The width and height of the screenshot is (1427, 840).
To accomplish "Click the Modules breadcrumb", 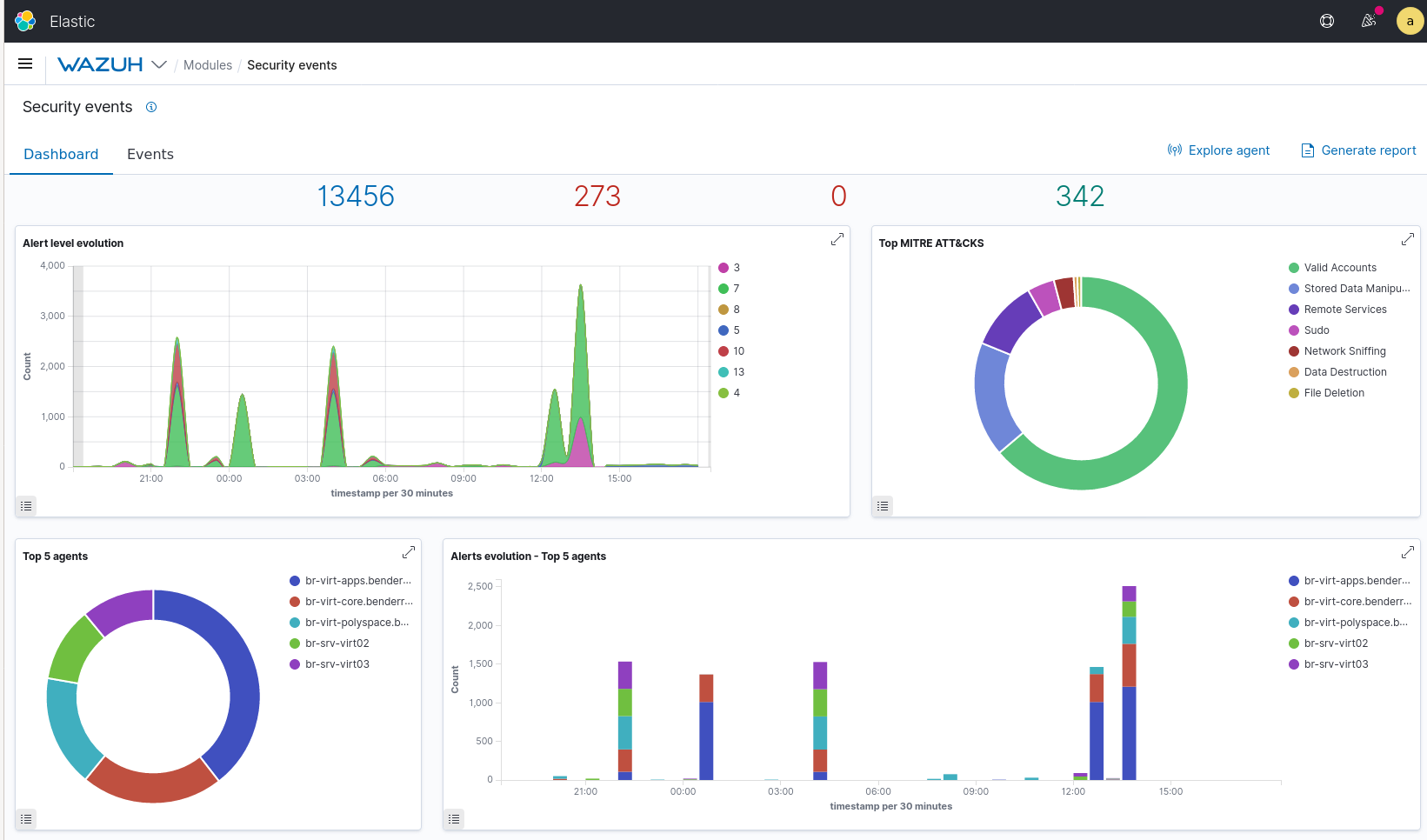I will (x=208, y=65).
